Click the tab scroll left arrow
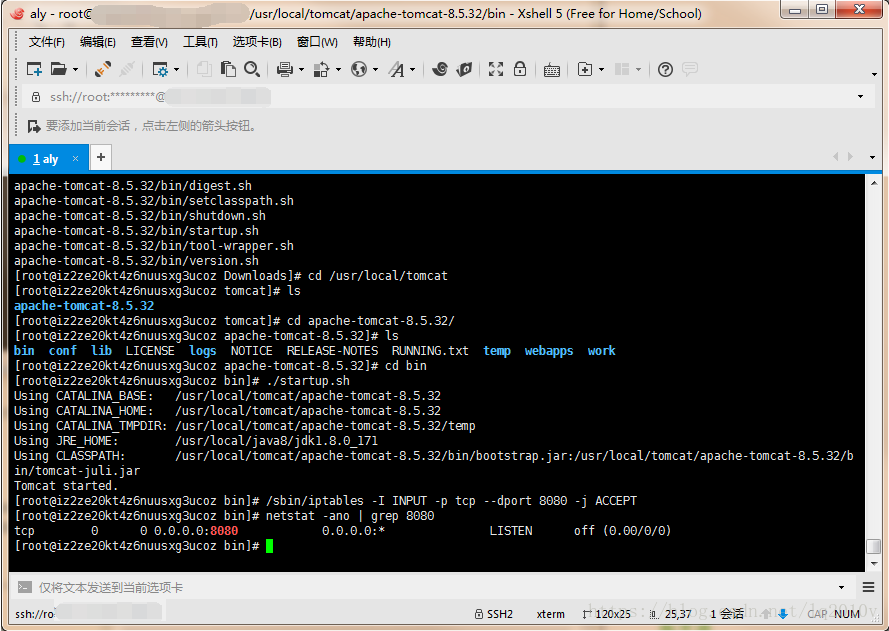This screenshot has height=631, width=889. (x=835, y=156)
